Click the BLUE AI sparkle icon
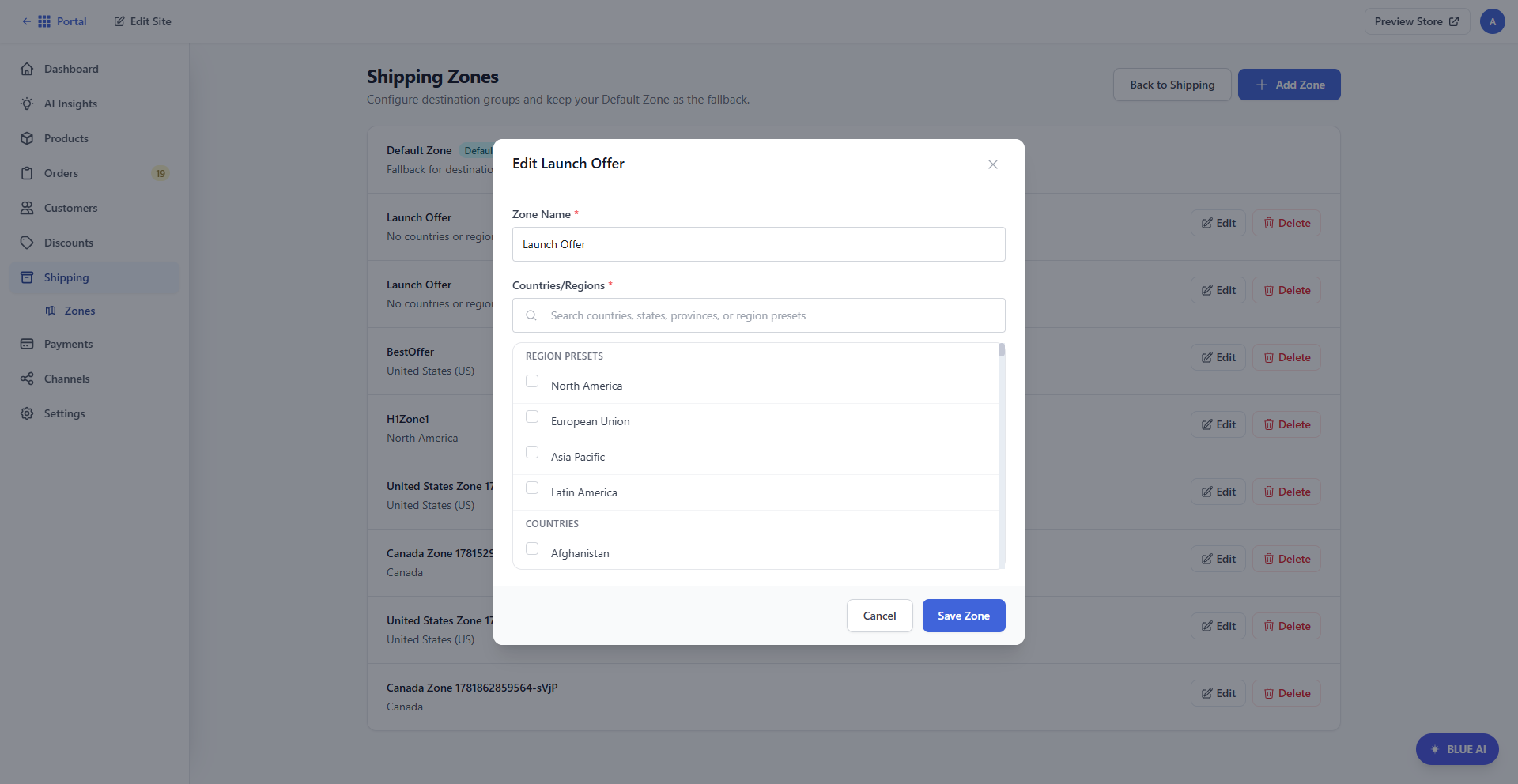The height and width of the screenshot is (784, 1518). pos(1435,749)
